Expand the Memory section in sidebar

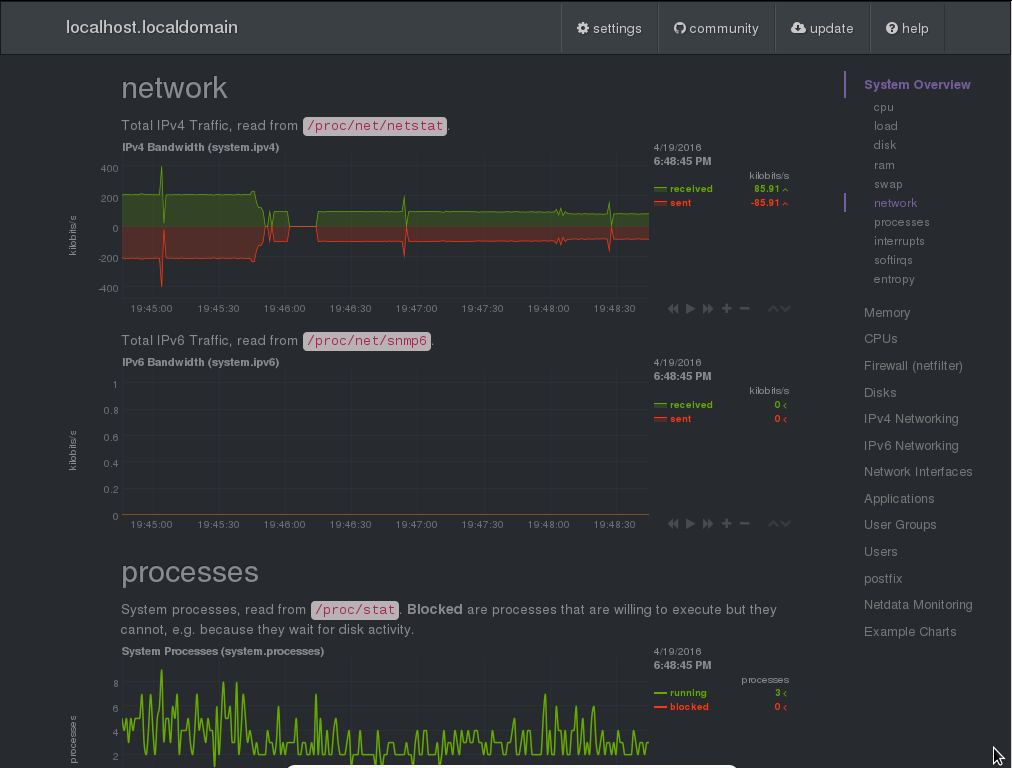887,313
